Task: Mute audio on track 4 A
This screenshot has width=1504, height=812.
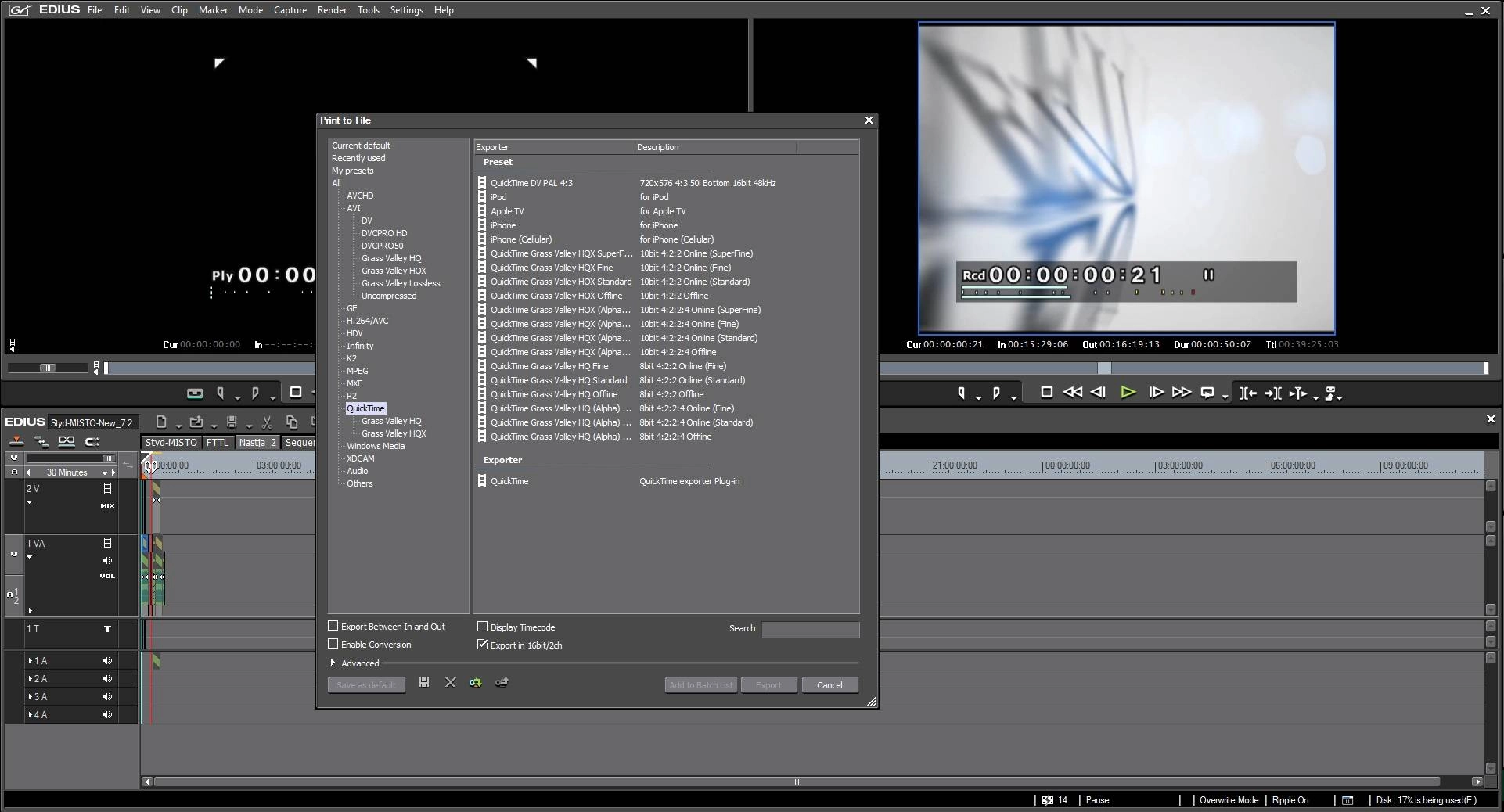Action: click(x=107, y=715)
